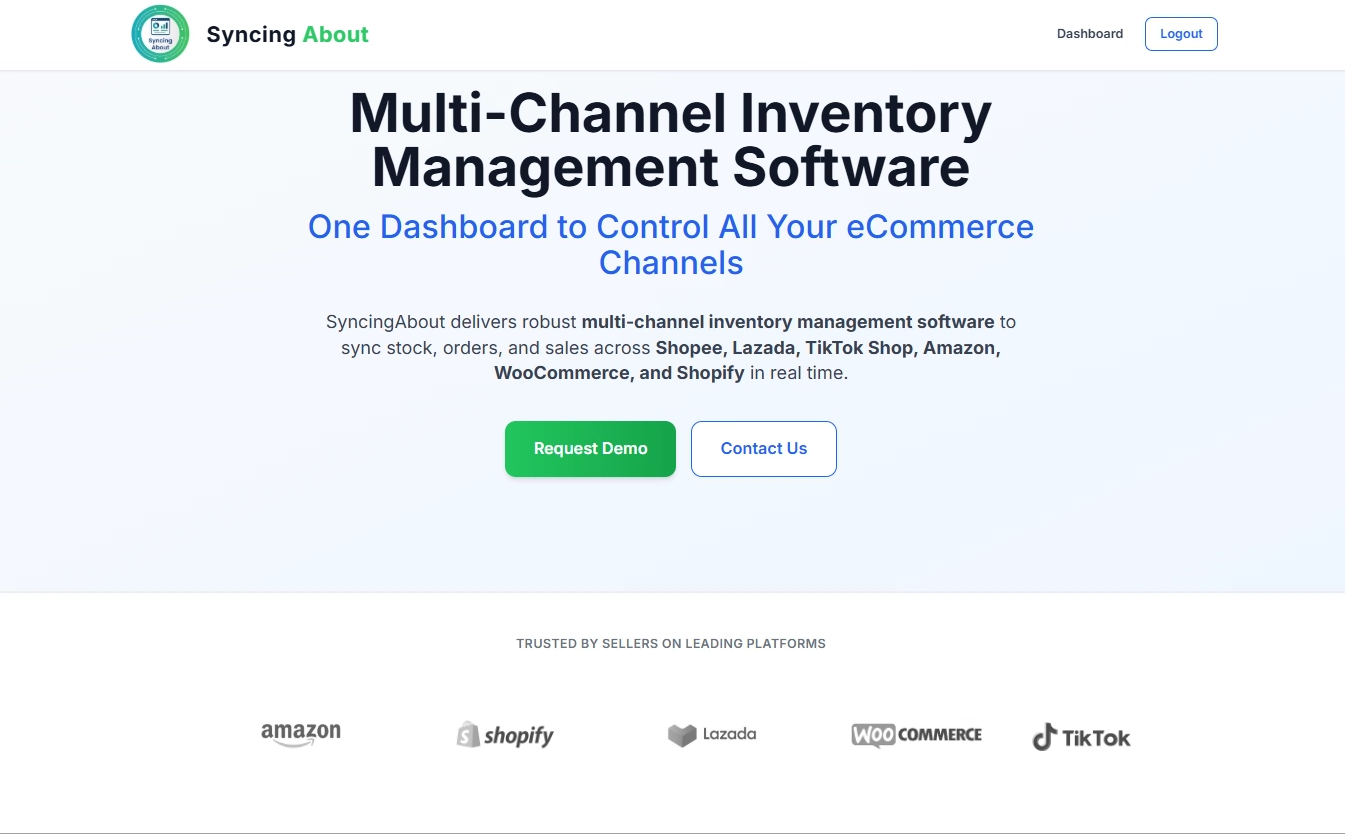Open the Contact Us button
This screenshot has height=834, width=1345.
point(764,449)
